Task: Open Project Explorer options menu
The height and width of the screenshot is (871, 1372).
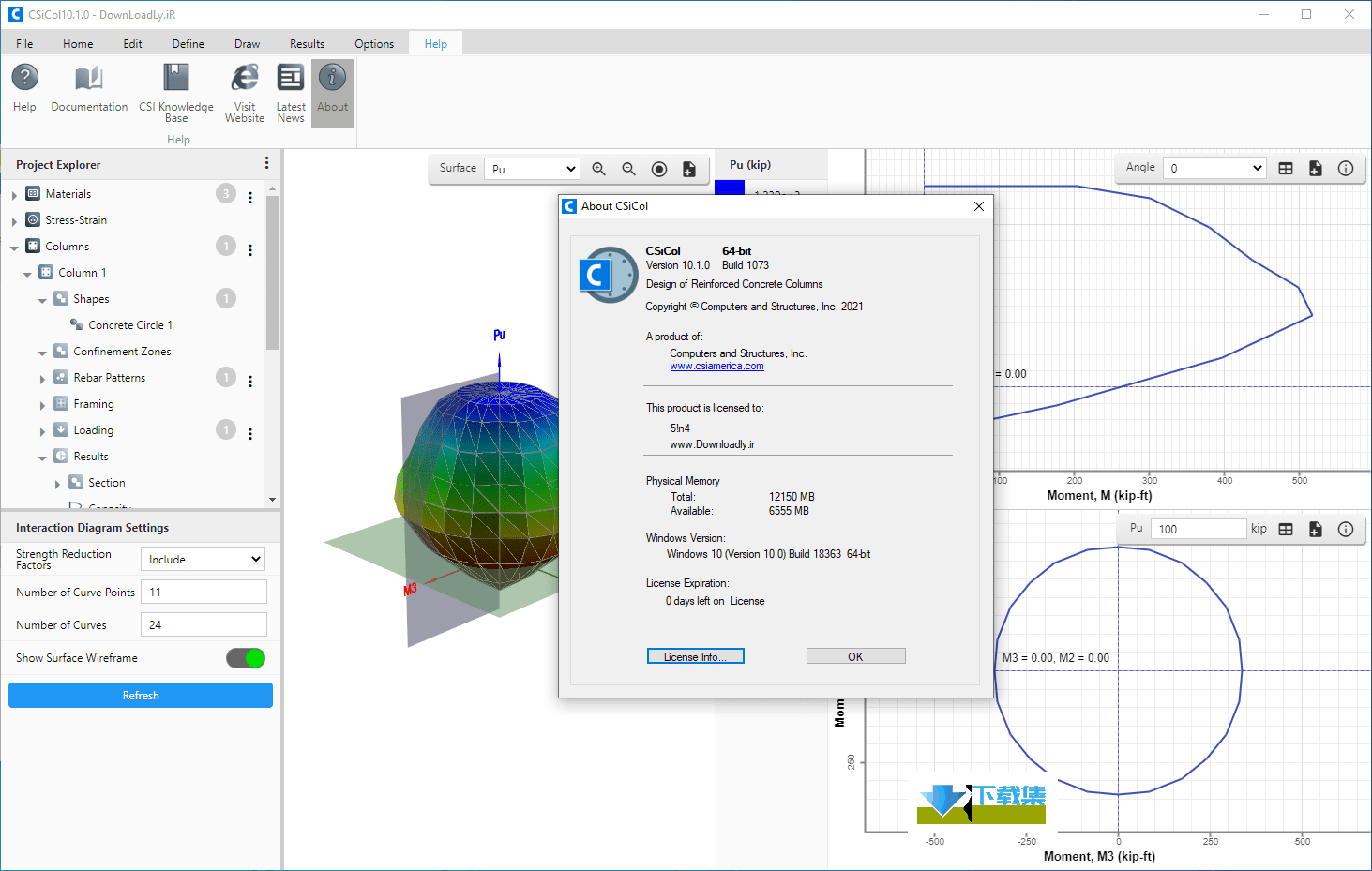Action: (267, 163)
